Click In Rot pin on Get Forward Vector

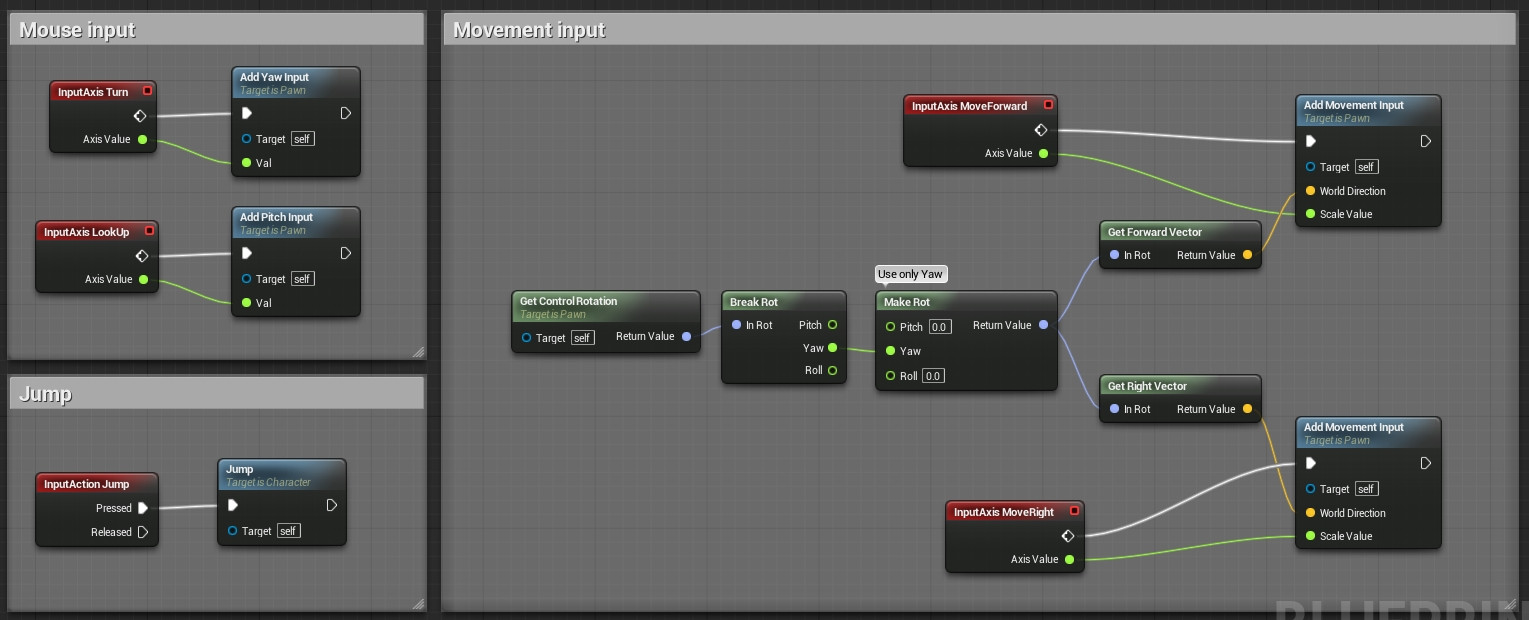point(1114,255)
